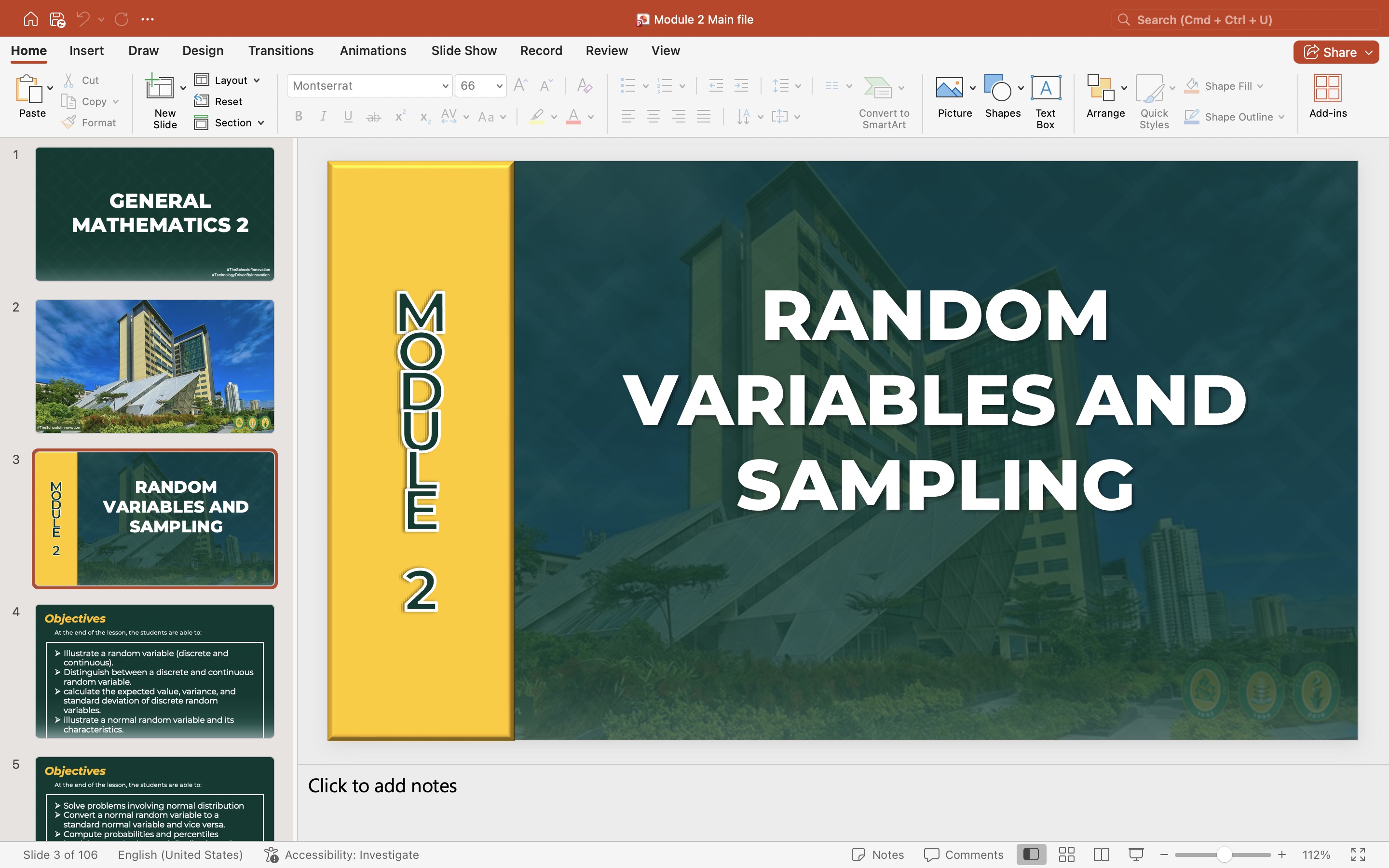Decrease font size with the small A icon
The width and height of the screenshot is (1389, 868).
point(546,85)
